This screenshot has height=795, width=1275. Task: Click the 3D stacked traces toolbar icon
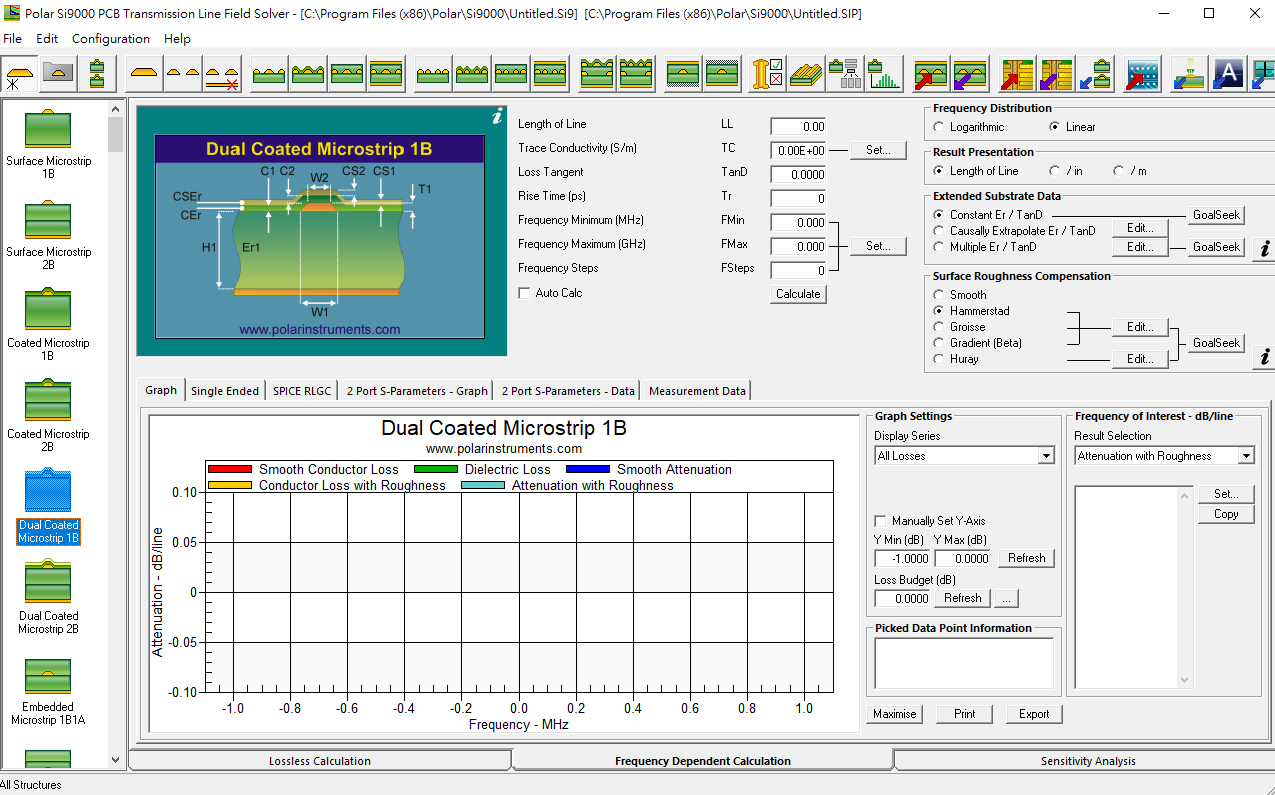pyautogui.click(x=807, y=74)
